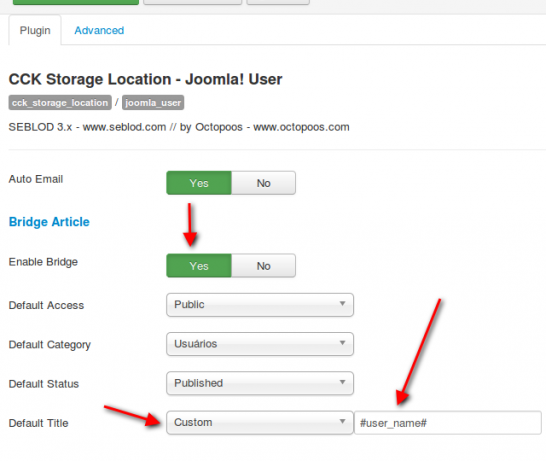Click the cck_storage_location tag badge
Viewport: 546px width, 461px height.
[x=60, y=103]
